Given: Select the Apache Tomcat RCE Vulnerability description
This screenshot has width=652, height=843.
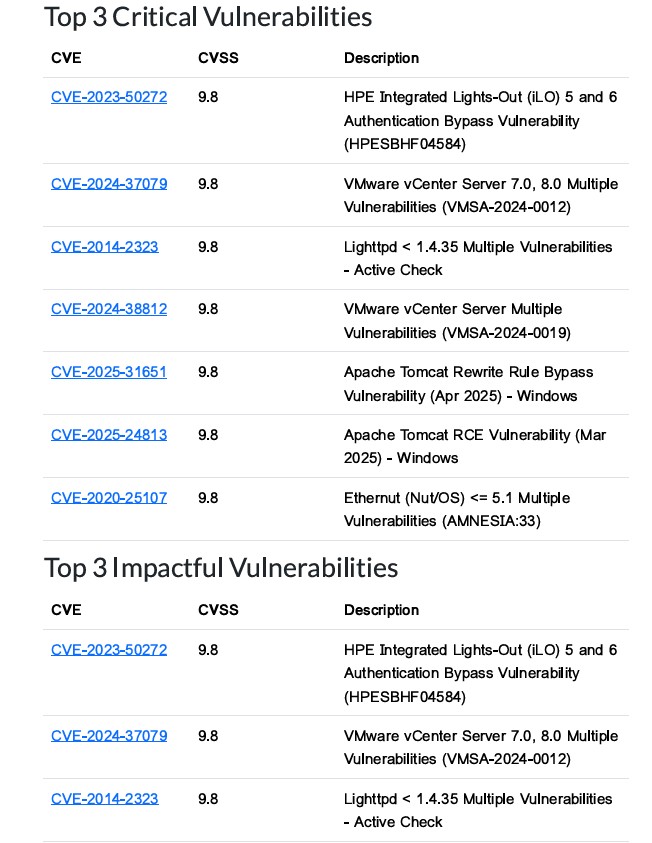Looking at the screenshot, I should (475, 446).
